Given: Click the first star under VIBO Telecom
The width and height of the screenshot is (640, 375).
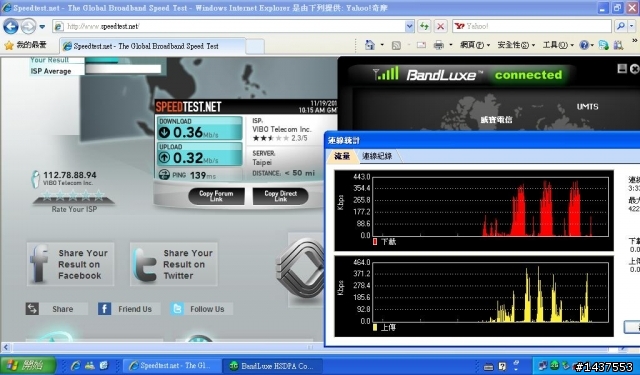Looking at the screenshot, I should click(x=47, y=196).
